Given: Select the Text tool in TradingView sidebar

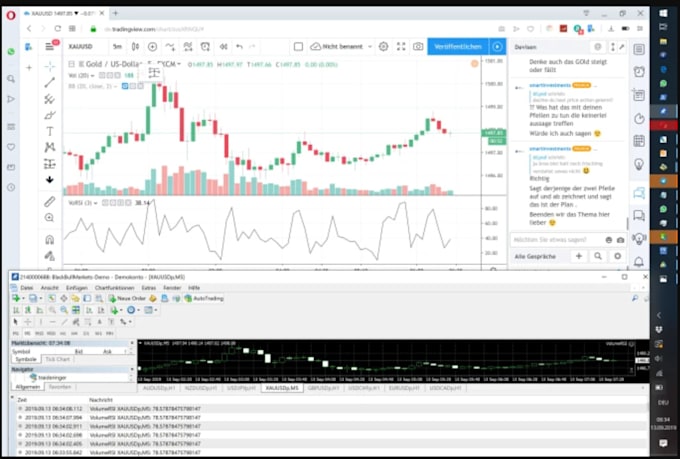Looking at the screenshot, I should (49, 131).
